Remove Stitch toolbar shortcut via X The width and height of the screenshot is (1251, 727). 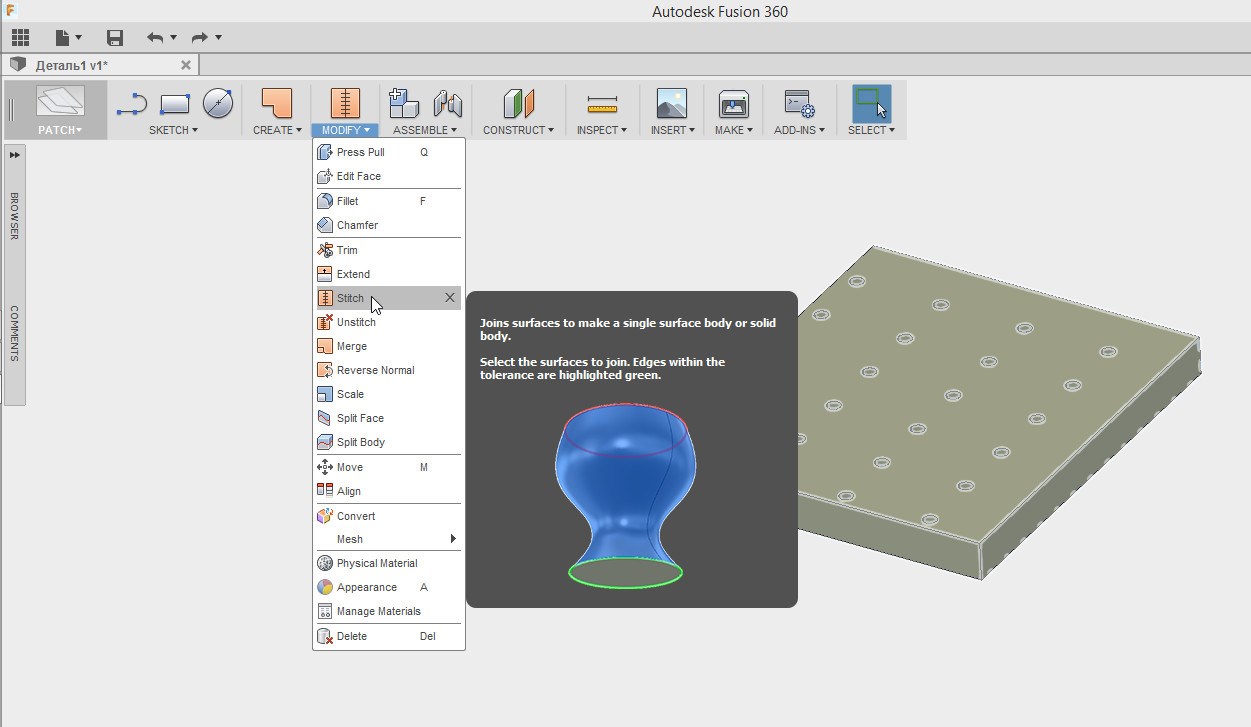point(450,298)
